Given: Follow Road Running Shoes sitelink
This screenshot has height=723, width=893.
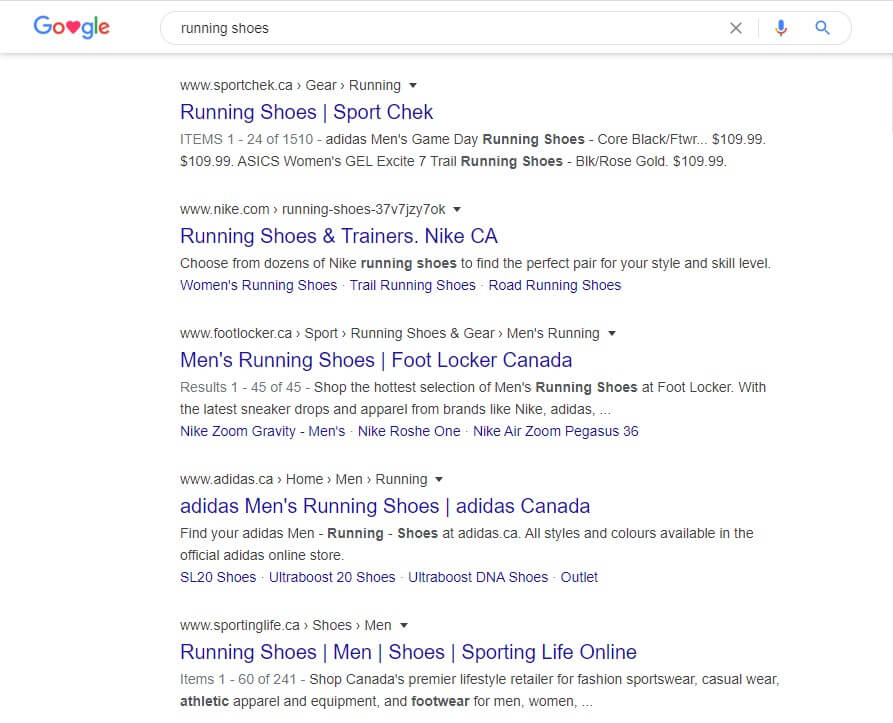Looking at the screenshot, I should (x=555, y=285).
